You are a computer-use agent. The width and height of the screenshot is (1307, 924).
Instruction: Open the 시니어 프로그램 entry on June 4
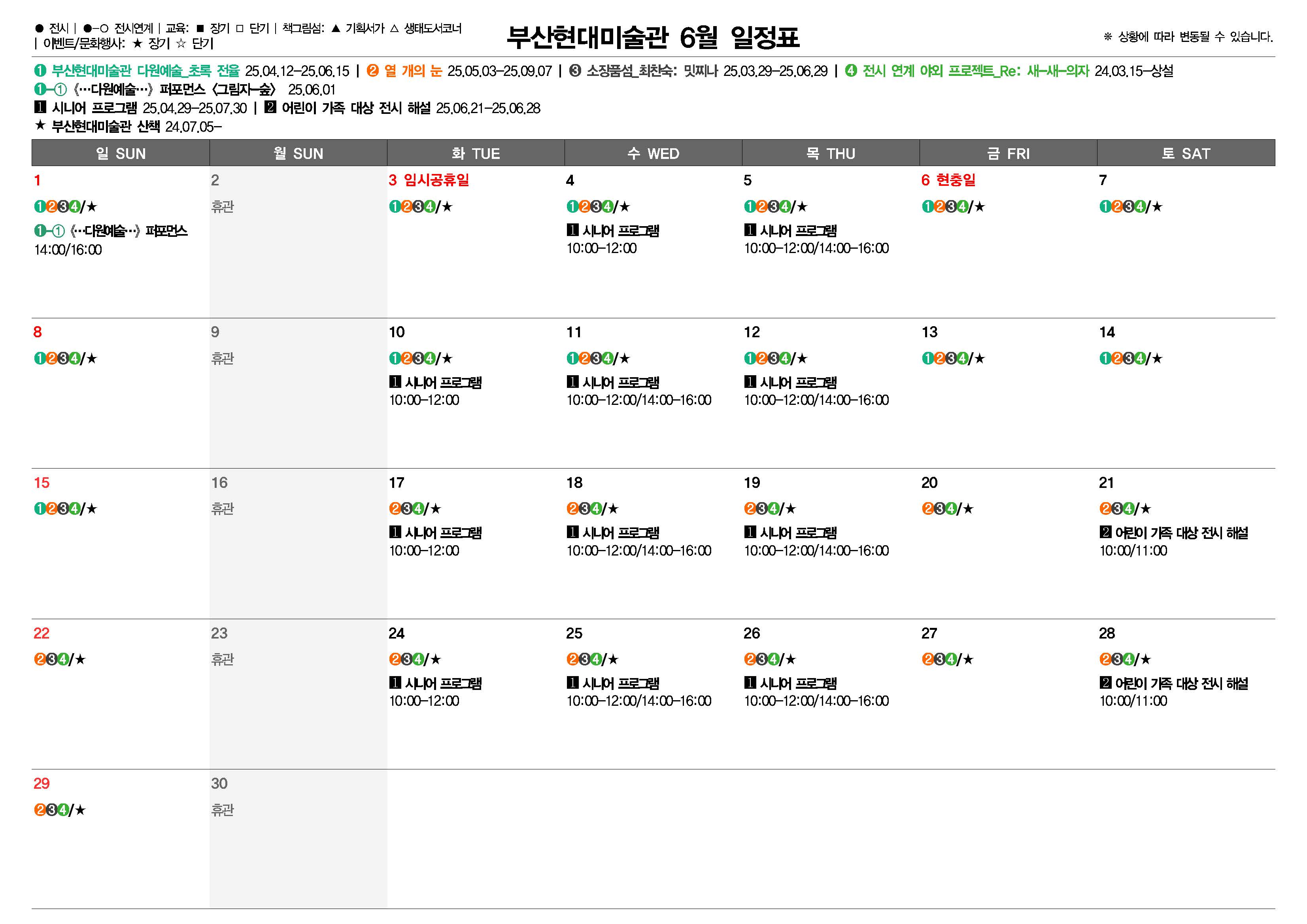613,231
